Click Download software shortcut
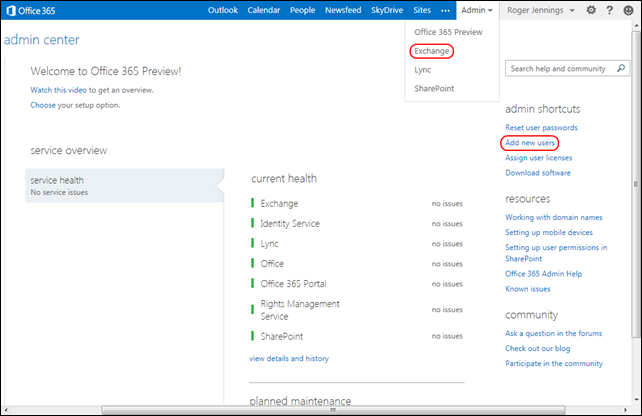The width and height of the screenshot is (642, 416). [x=538, y=173]
